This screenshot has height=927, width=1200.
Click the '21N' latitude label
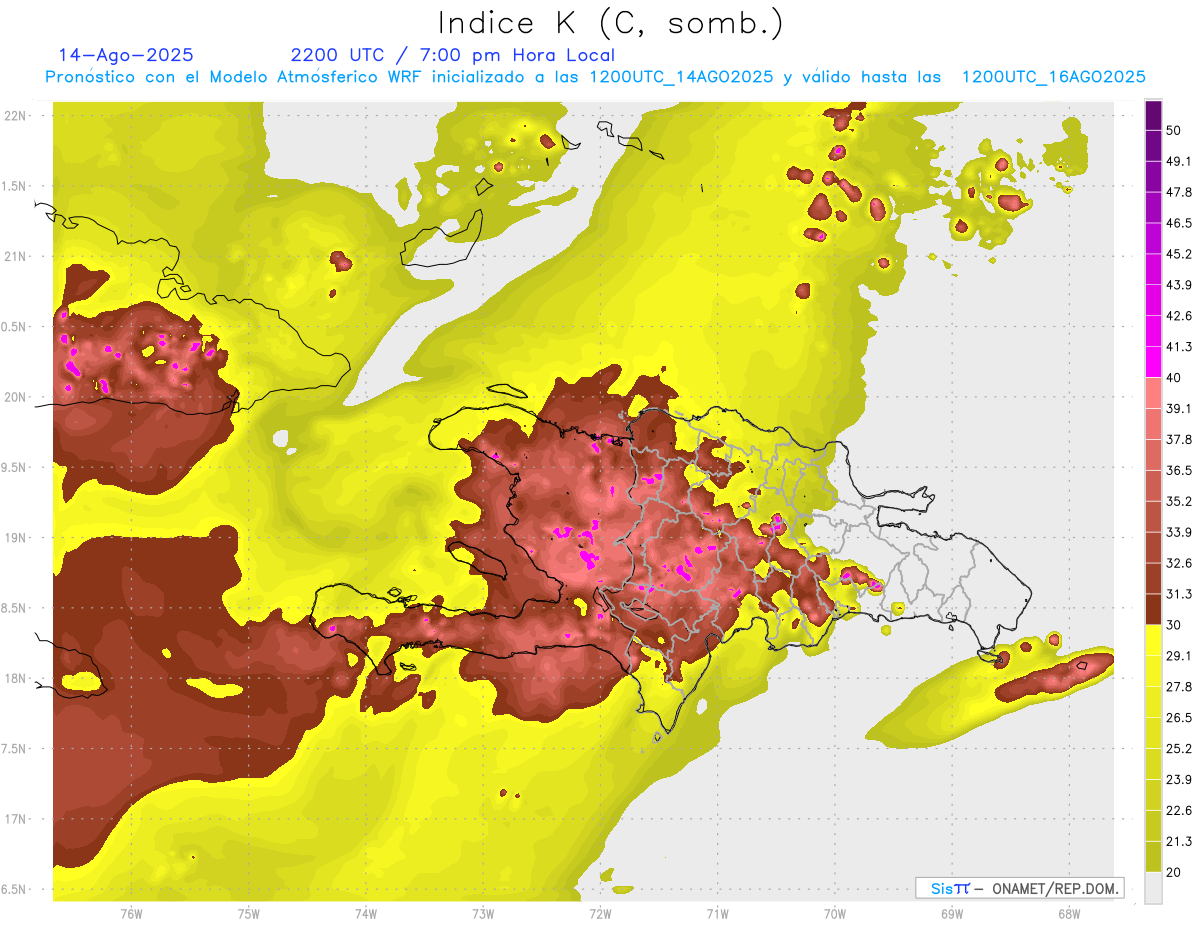[x=15, y=257]
